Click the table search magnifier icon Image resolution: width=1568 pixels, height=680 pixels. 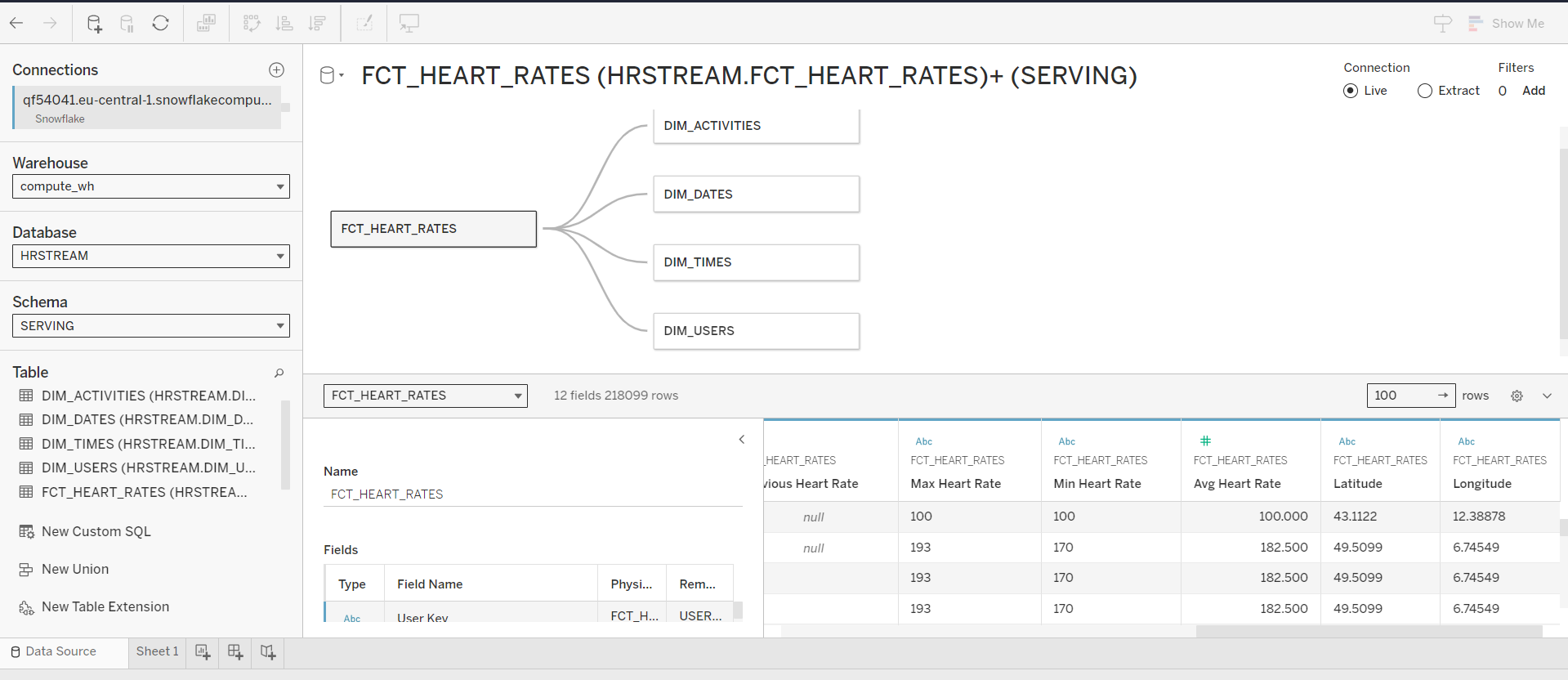coord(279,373)
